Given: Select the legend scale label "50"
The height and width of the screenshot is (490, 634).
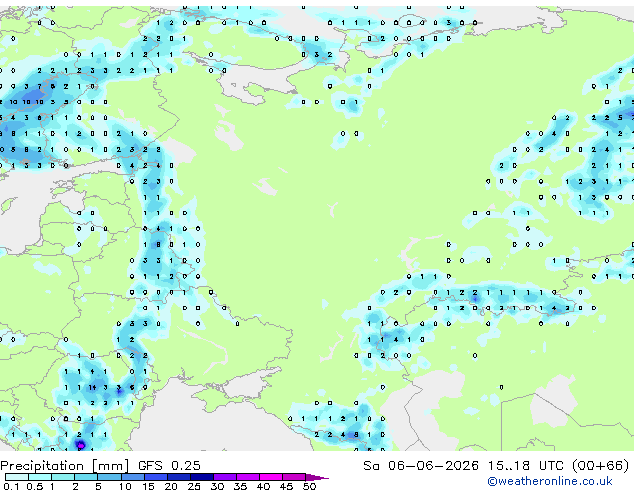Looking at the screenshot, I should [309, 486].
